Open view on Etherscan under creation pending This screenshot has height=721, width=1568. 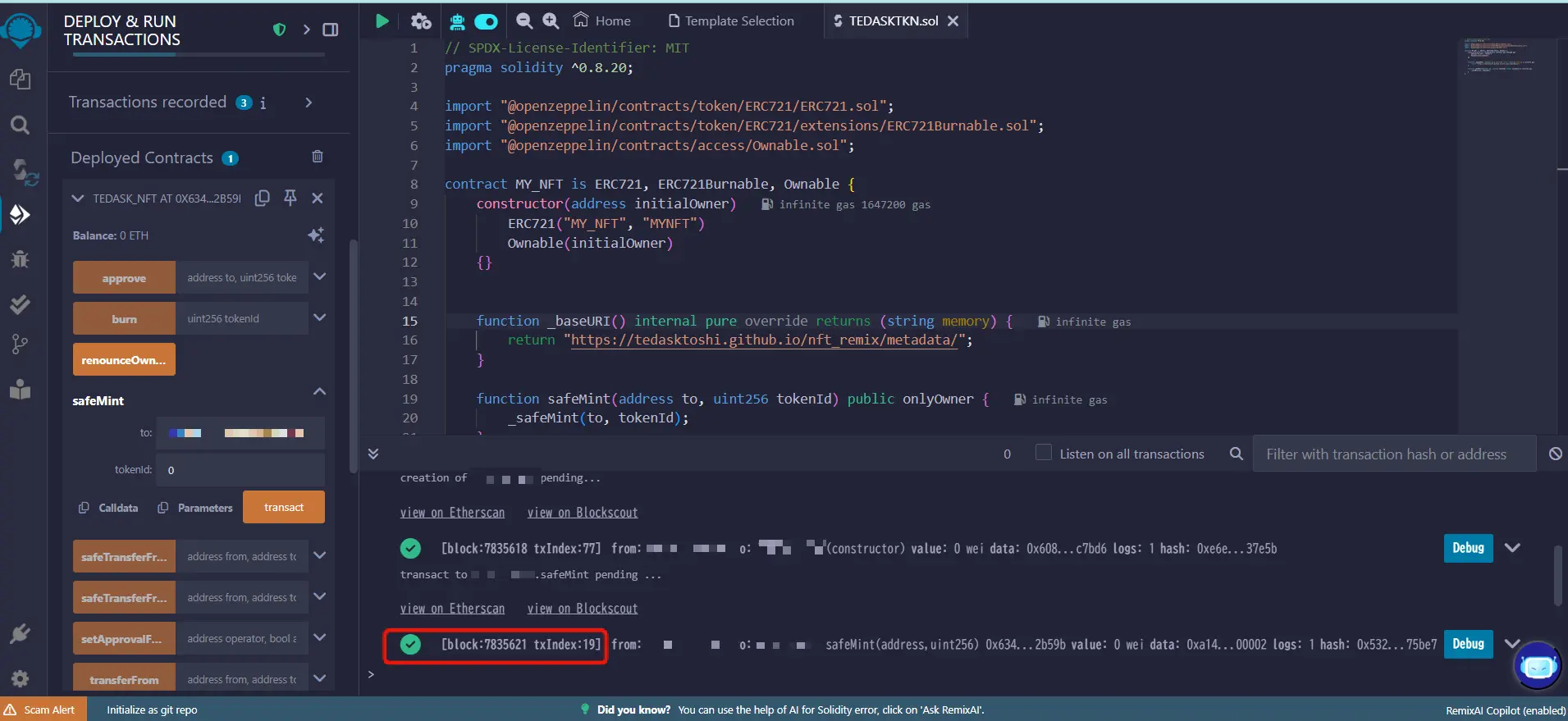tap(452, 513)
